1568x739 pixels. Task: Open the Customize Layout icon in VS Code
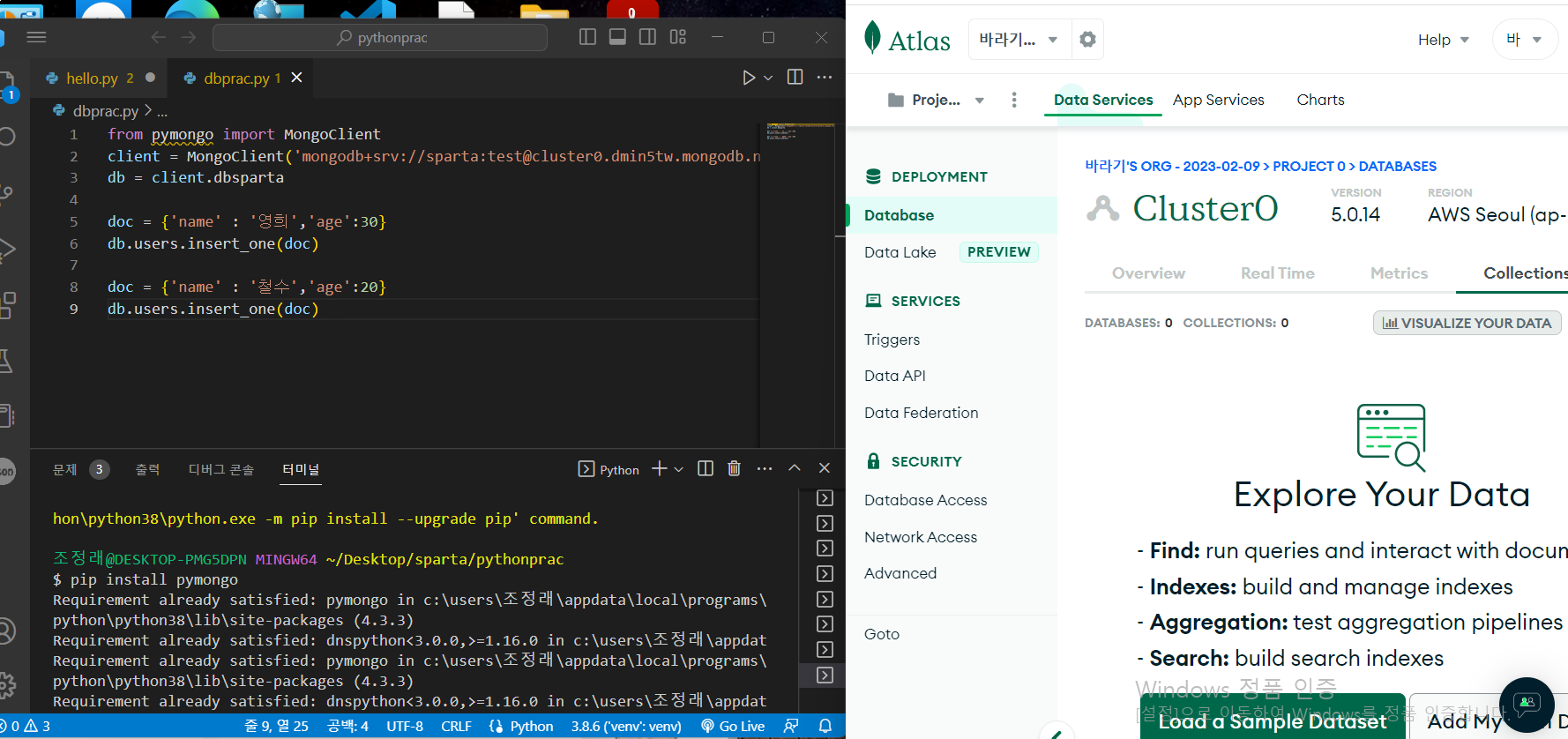[678, 37]
